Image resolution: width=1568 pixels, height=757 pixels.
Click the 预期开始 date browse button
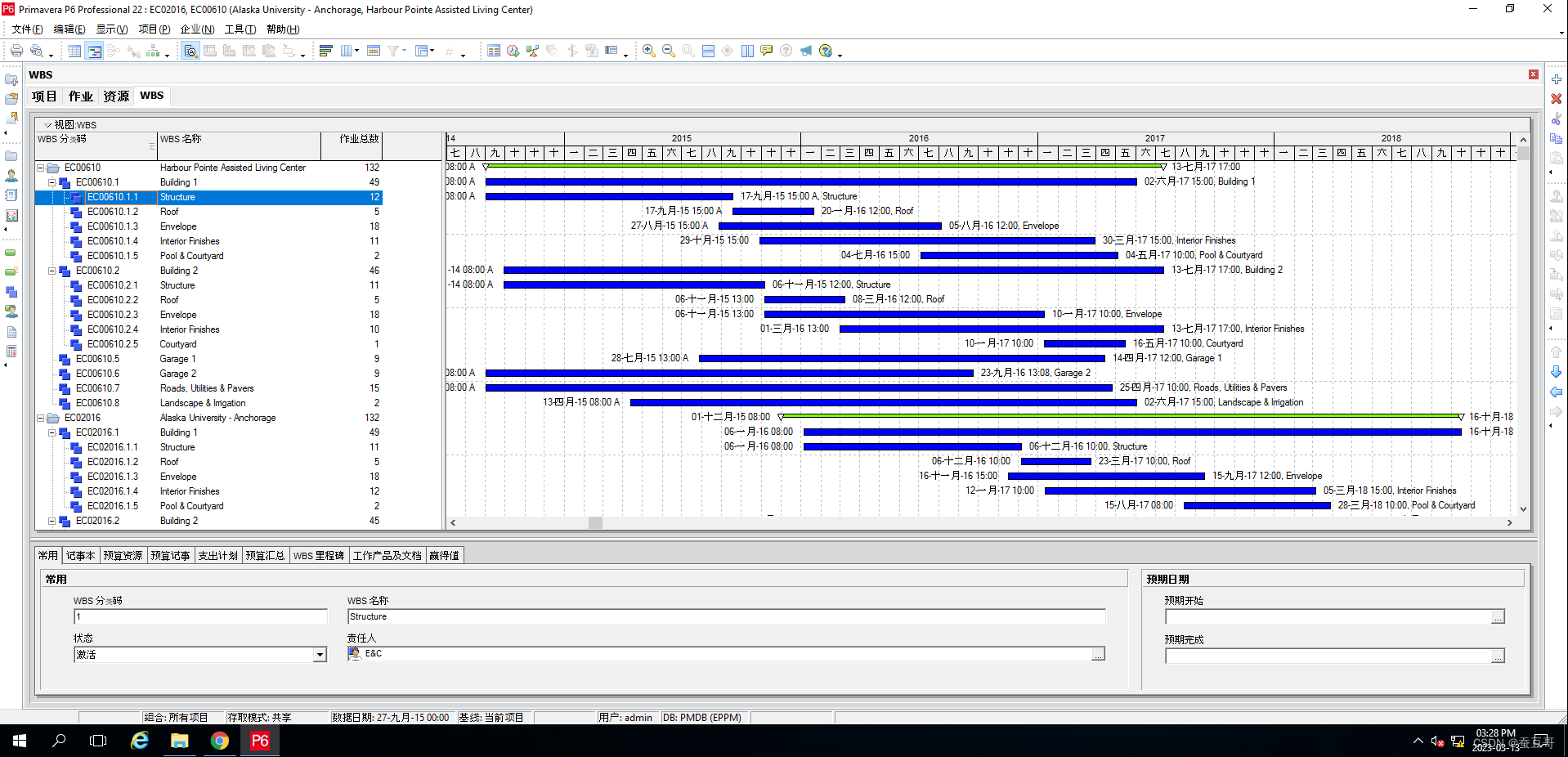[1498, 617]
